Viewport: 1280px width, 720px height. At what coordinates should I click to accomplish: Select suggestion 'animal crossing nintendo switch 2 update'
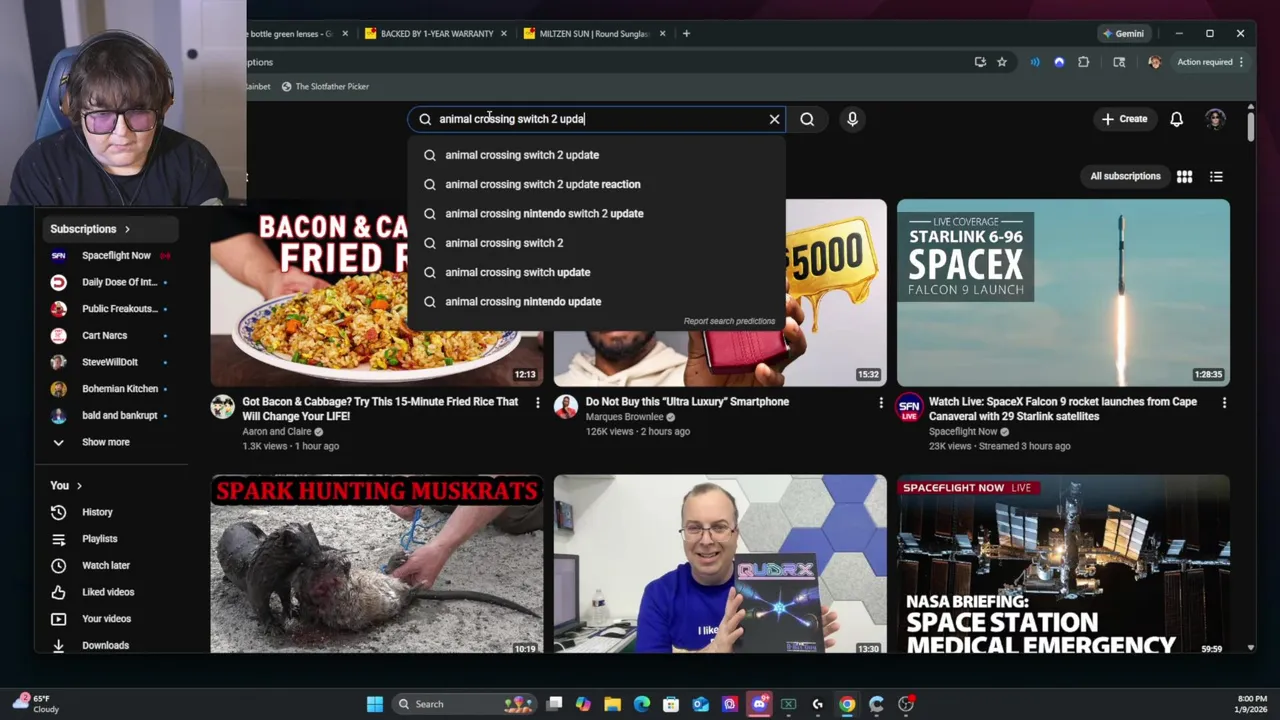point(596,213)
